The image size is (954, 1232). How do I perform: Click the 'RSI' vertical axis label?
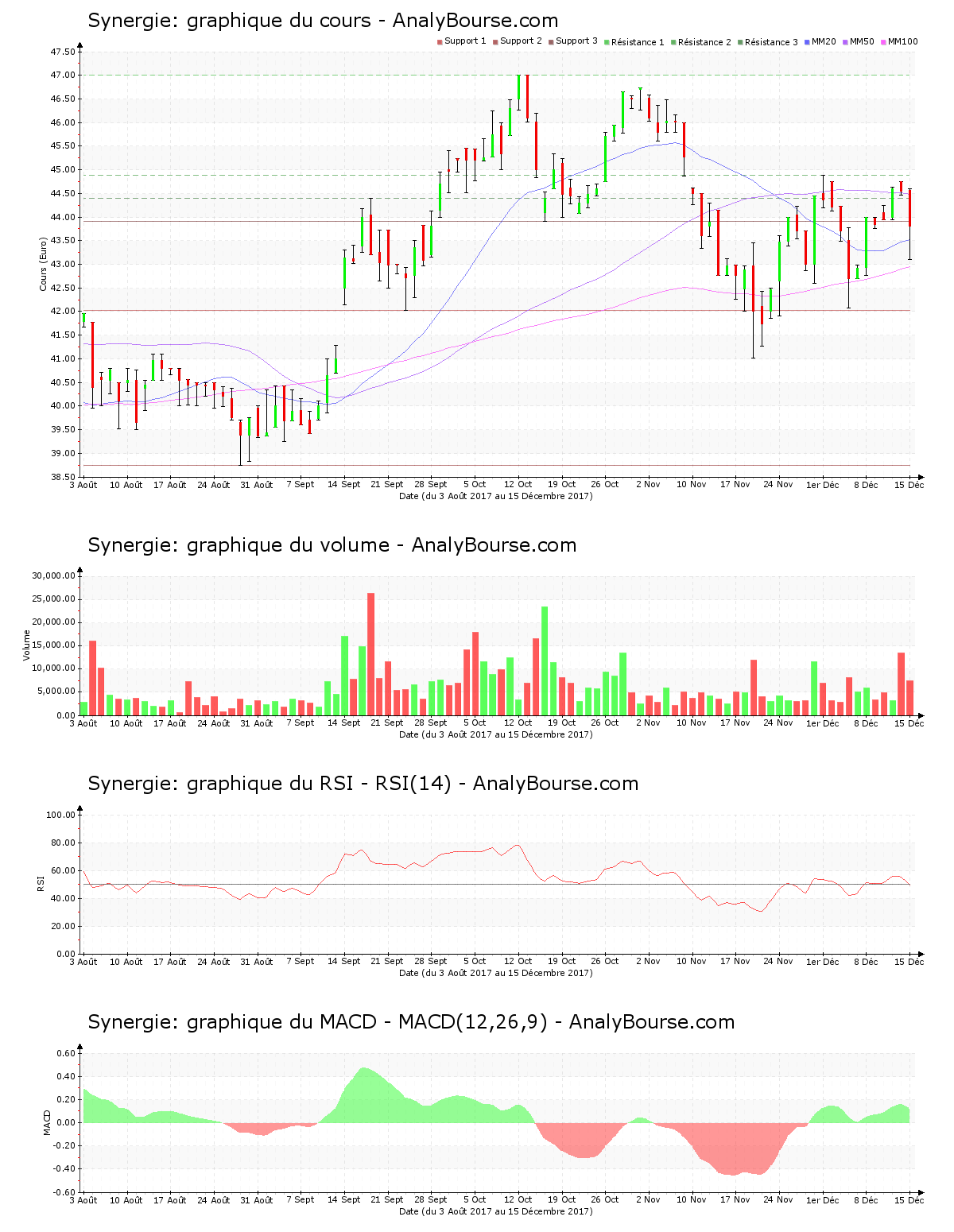[x=41, y=883]
